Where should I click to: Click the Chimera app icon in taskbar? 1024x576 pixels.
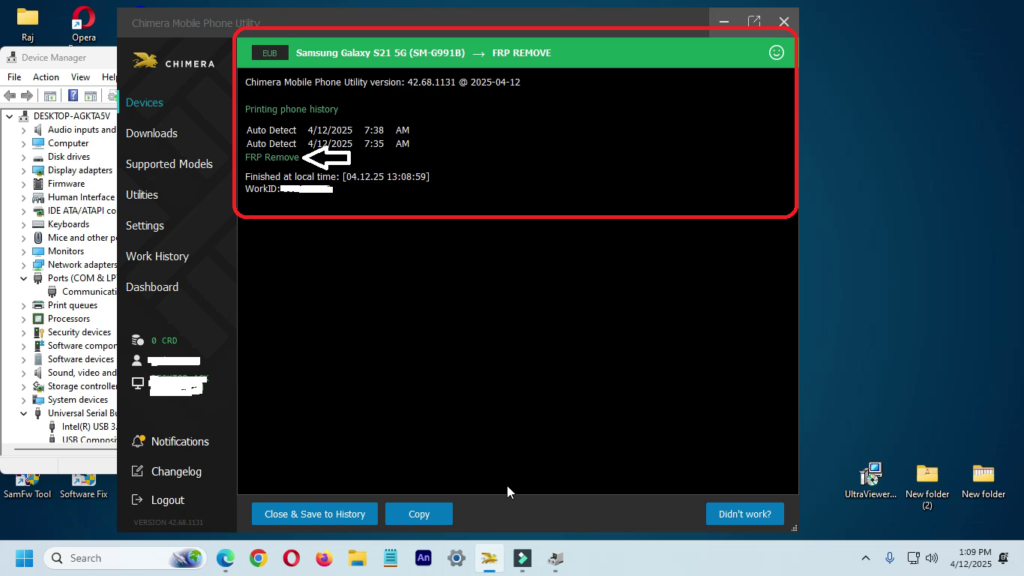[x=489, y=558]
